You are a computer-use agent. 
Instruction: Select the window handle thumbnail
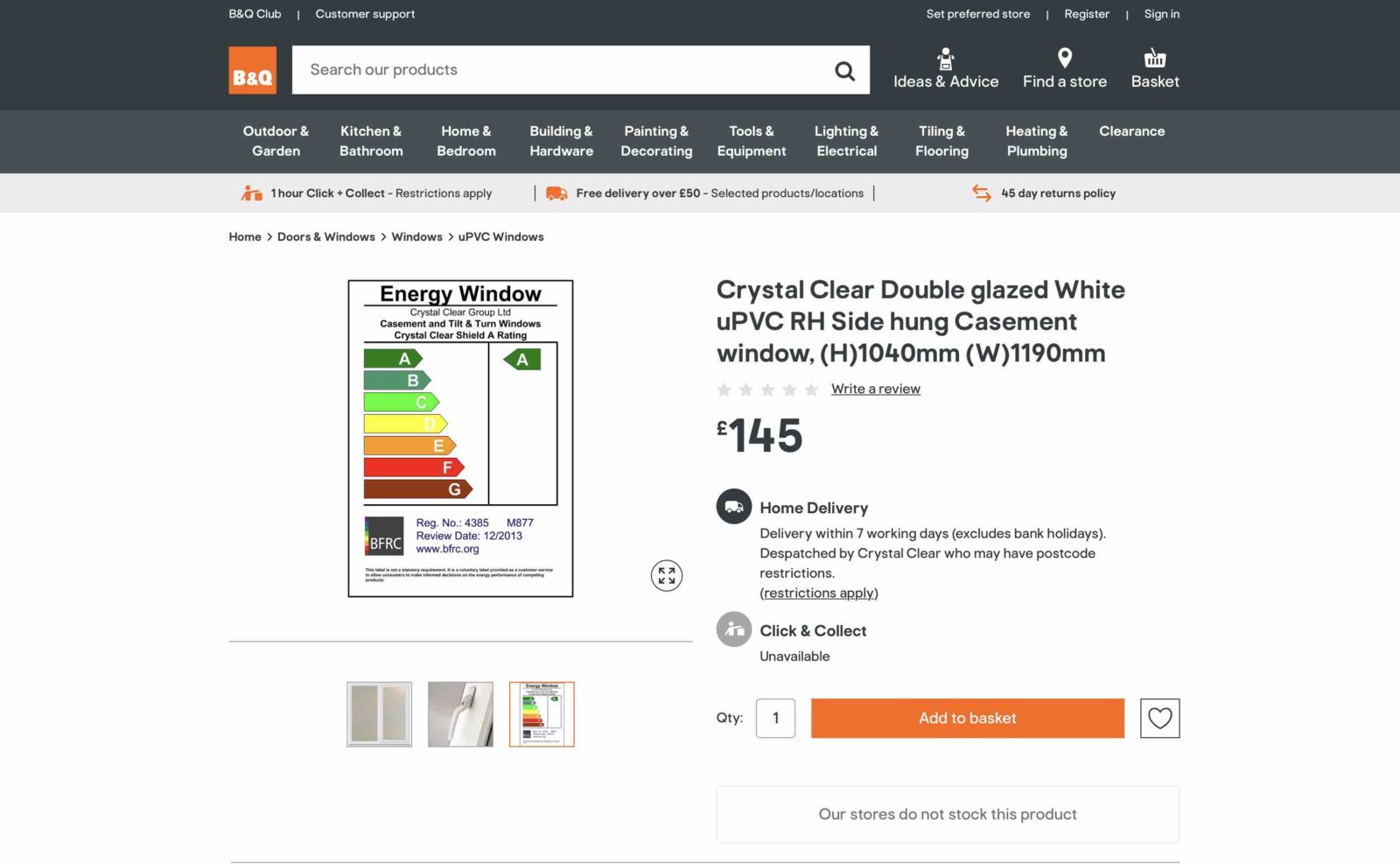[x=460, y=714]
